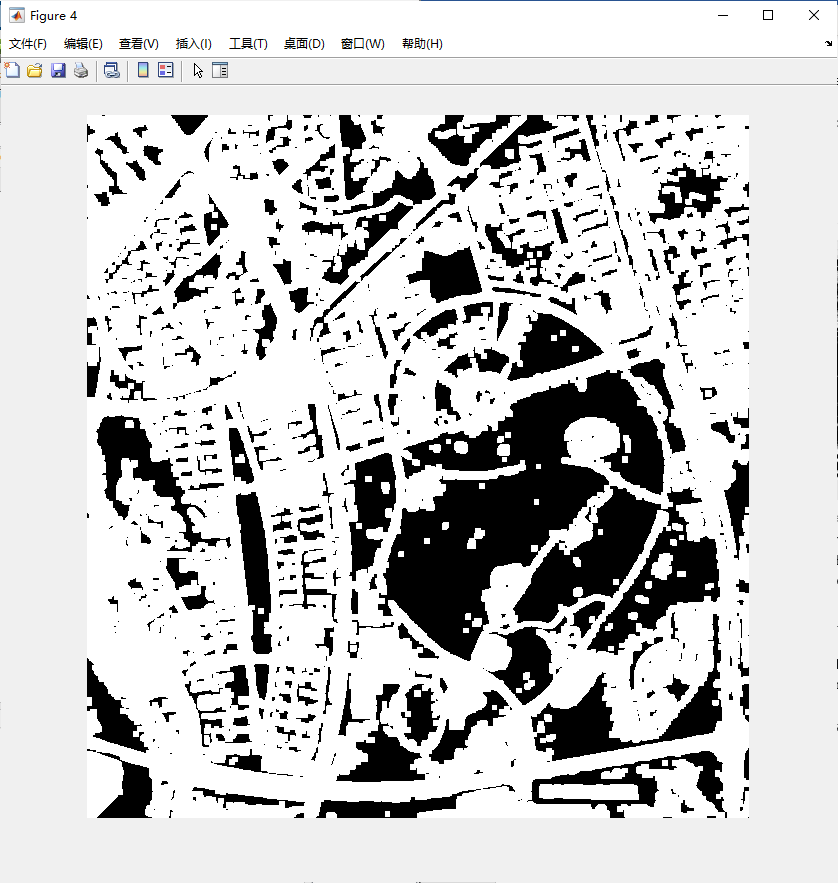Viewport: 838px width, 883px height.
Task: Print the figure using the printer icon
Action: 80,70
